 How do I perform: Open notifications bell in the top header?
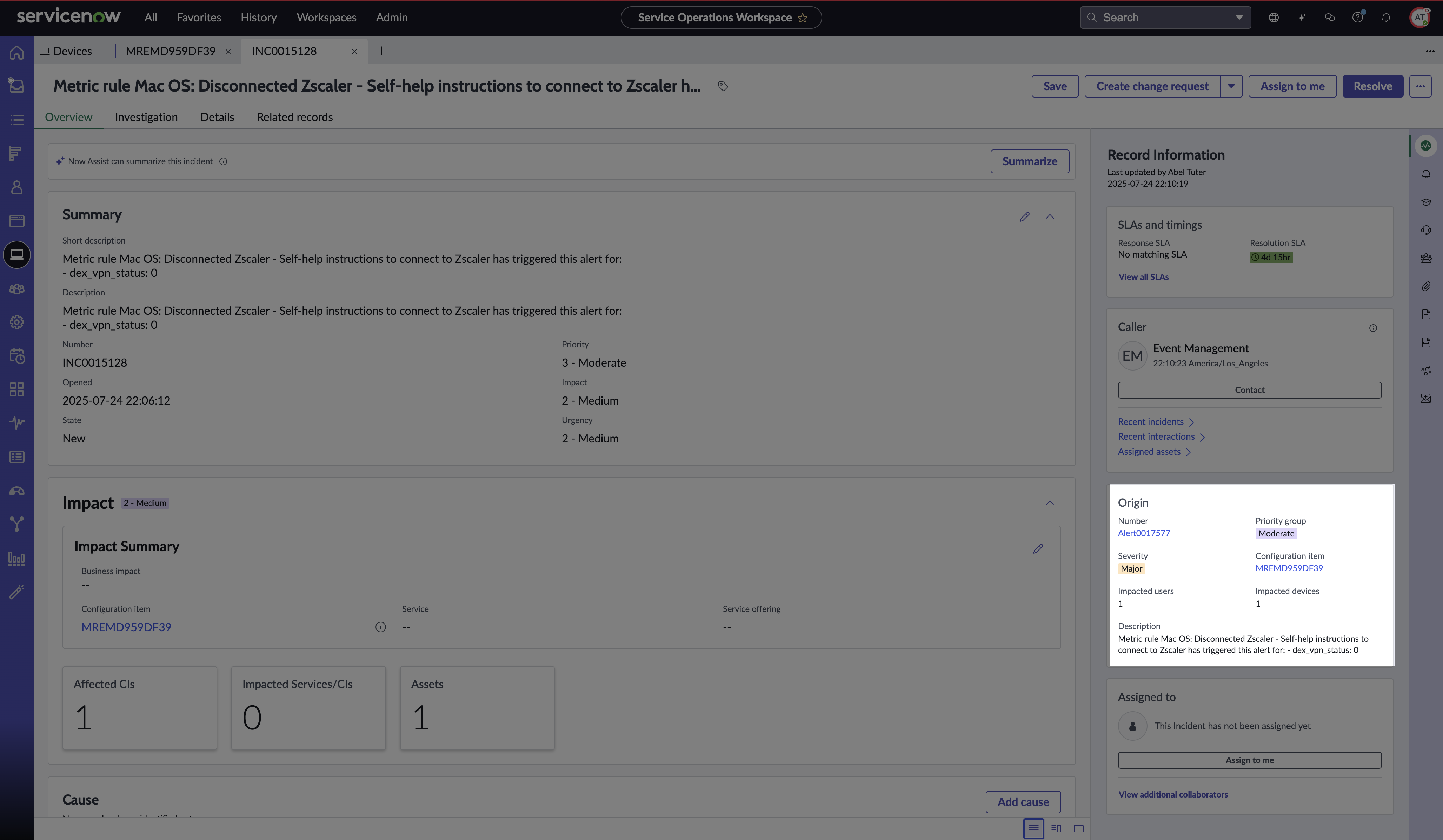click(1386, 18)
